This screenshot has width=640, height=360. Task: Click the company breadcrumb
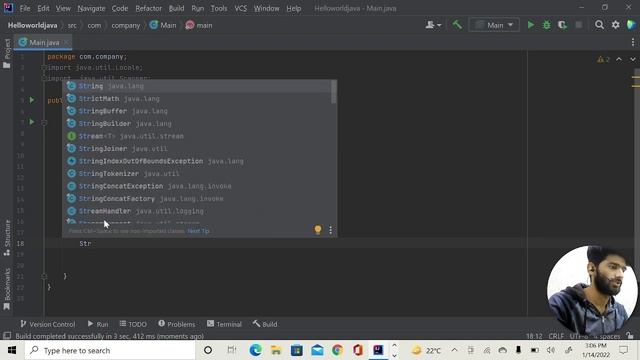126,25
